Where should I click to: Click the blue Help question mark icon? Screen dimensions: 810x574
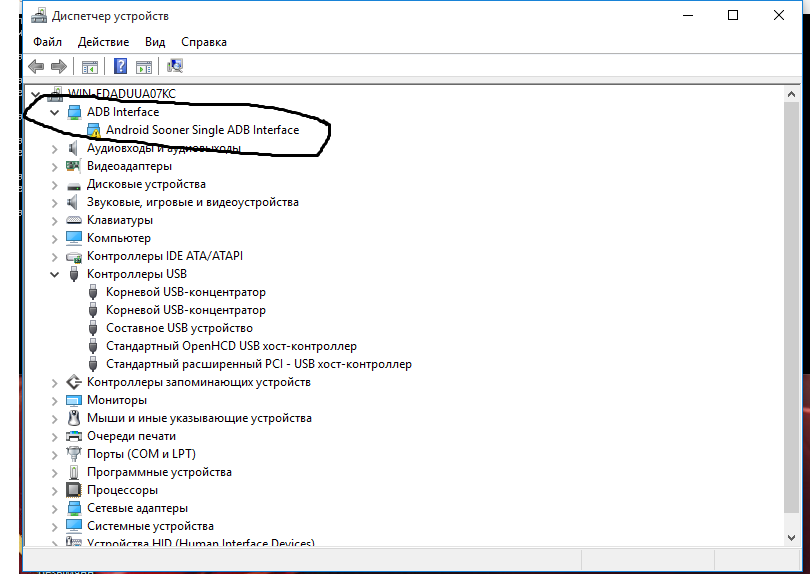(x=120, y=67)
